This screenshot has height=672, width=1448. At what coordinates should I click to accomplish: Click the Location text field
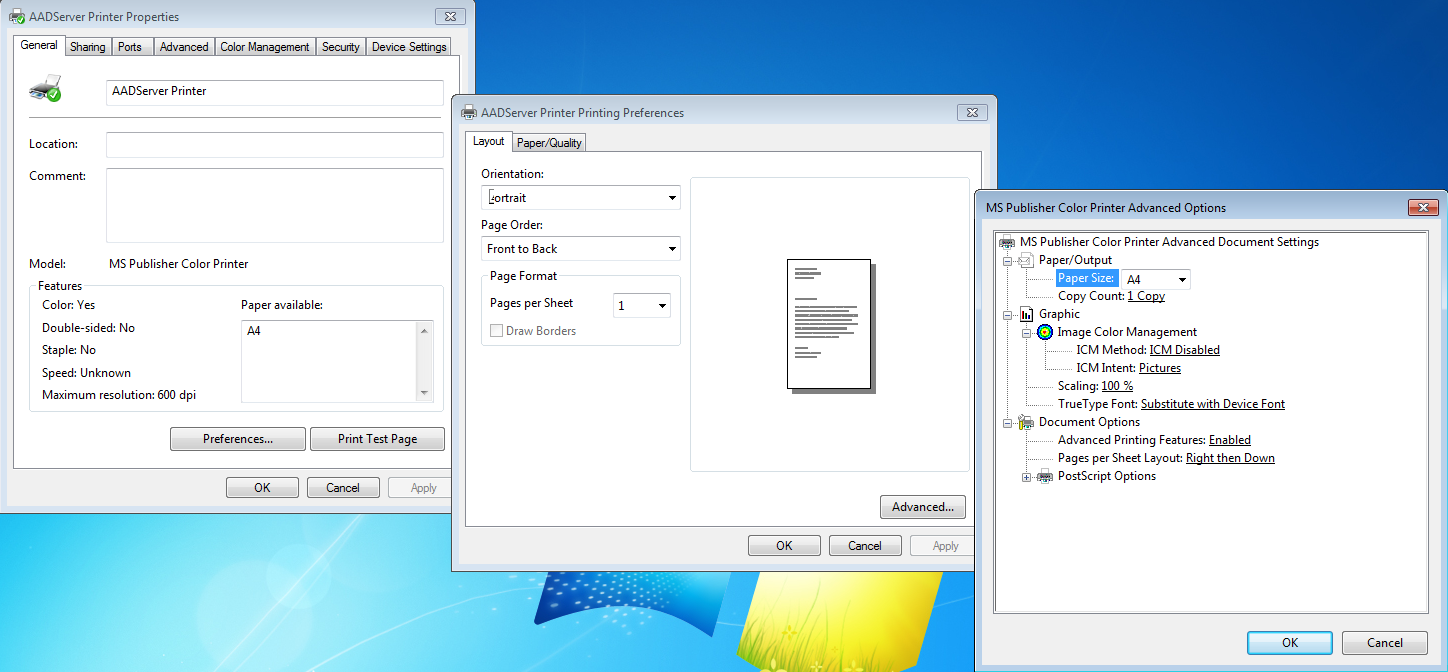pyautogui.click(x=274, y=145)
